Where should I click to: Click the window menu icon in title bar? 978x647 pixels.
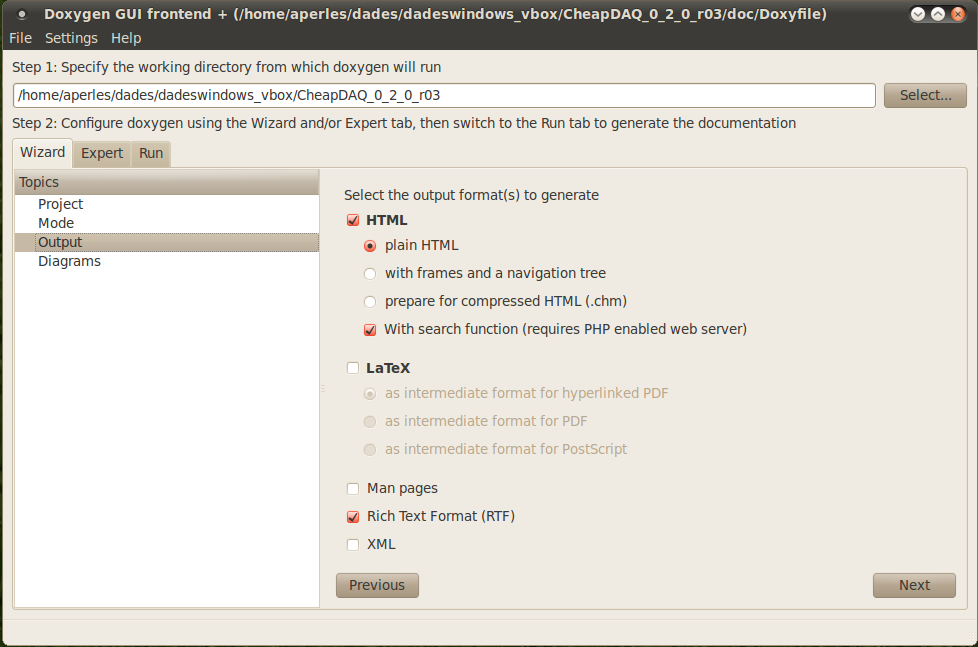tap(22, 14)
